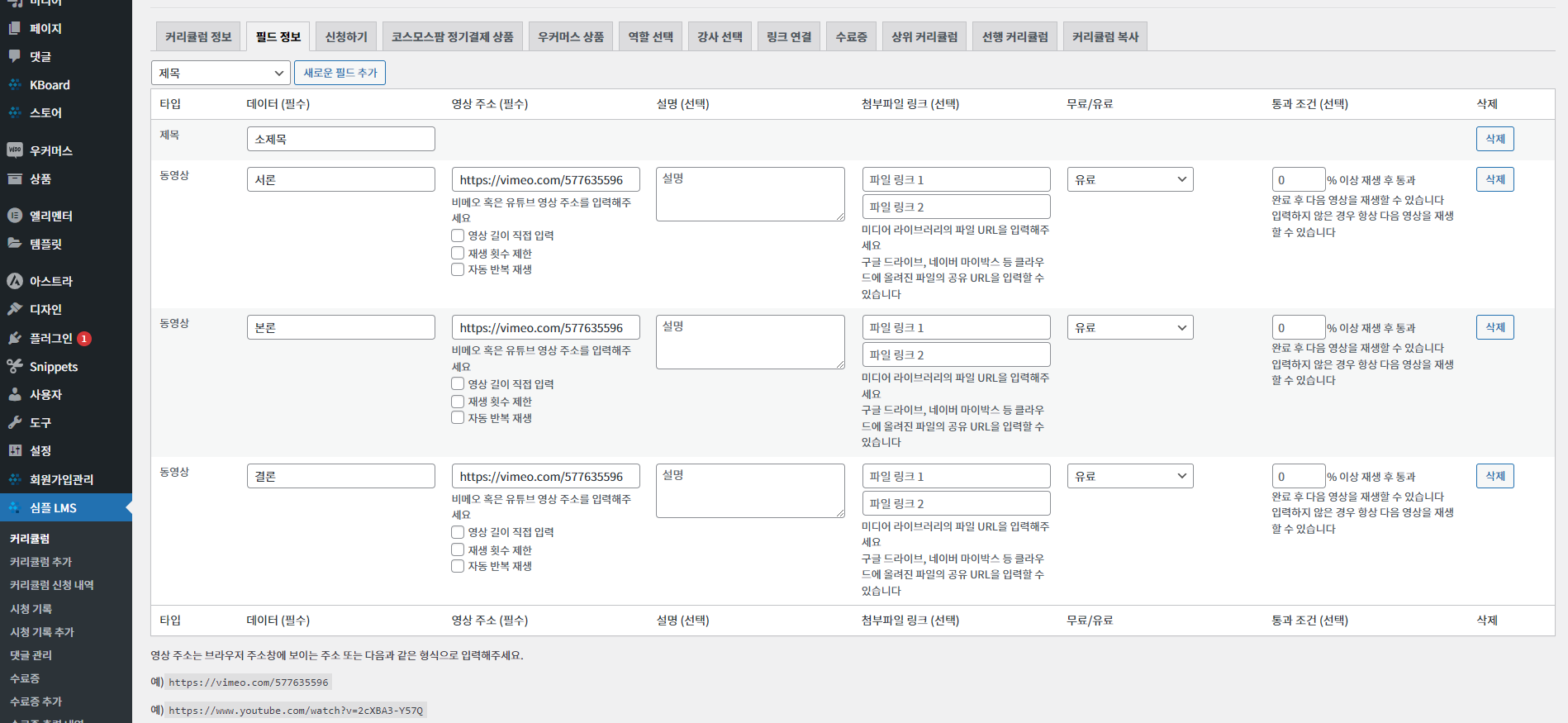Toggle 자동 반복 재생 for 결론 row
Screen dimensions: 1568x723
click(x=458, y=566)
